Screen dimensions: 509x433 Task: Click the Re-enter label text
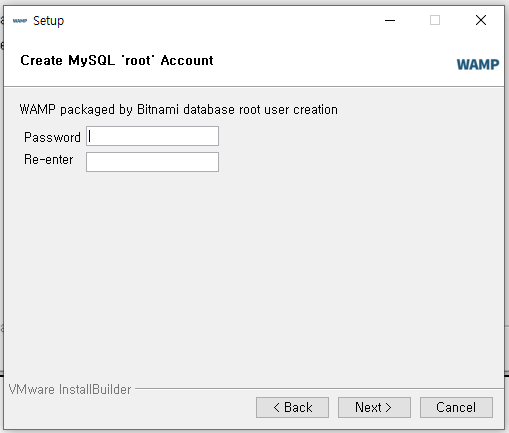pyautogui.click(x=49, y=160)
